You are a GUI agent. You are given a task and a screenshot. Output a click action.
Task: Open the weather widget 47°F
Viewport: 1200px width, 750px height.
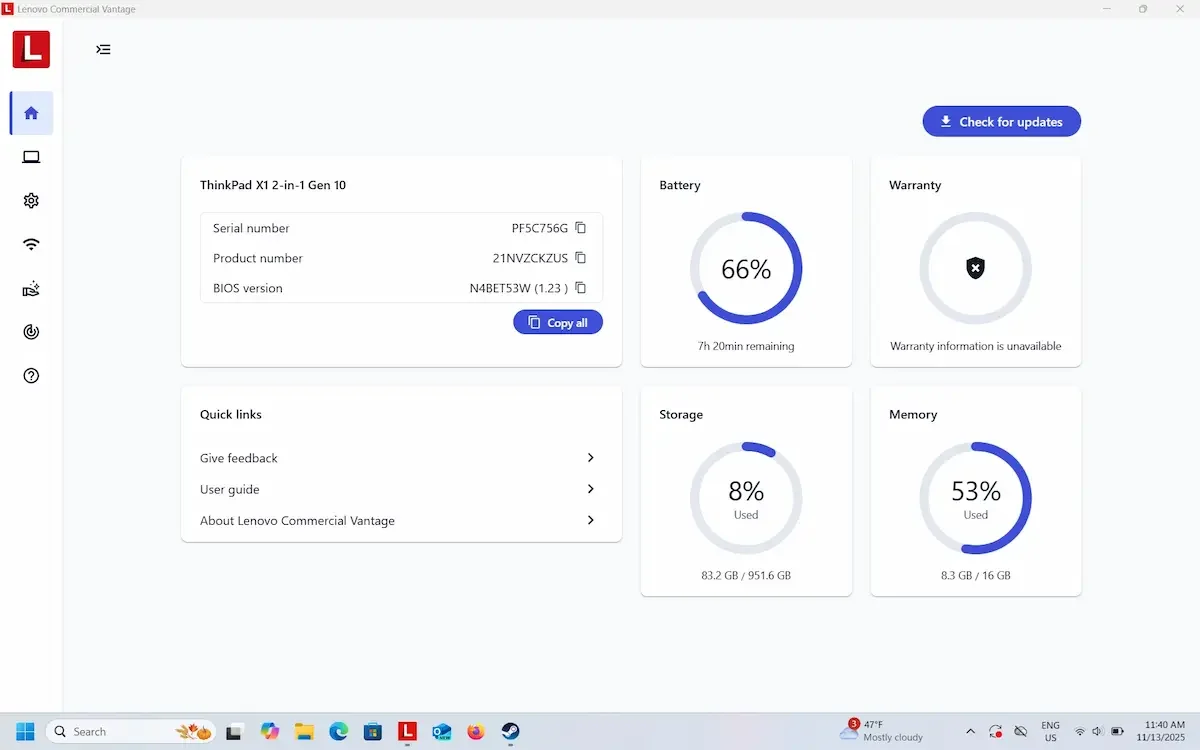pos(882,731)
